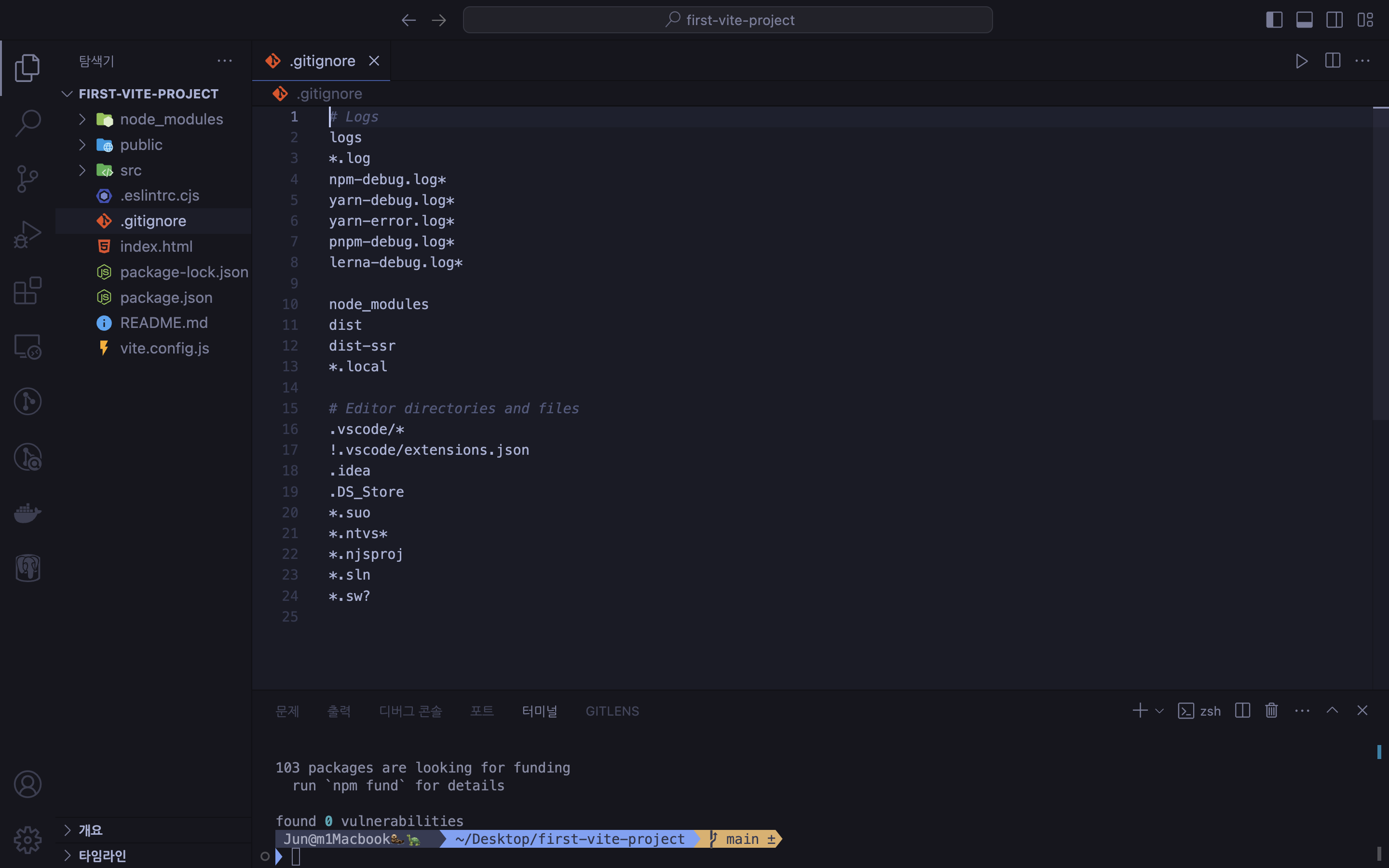Toggle the primary side bar
The width and height of the screenshot is (1389, 868).
[1274, 20]
